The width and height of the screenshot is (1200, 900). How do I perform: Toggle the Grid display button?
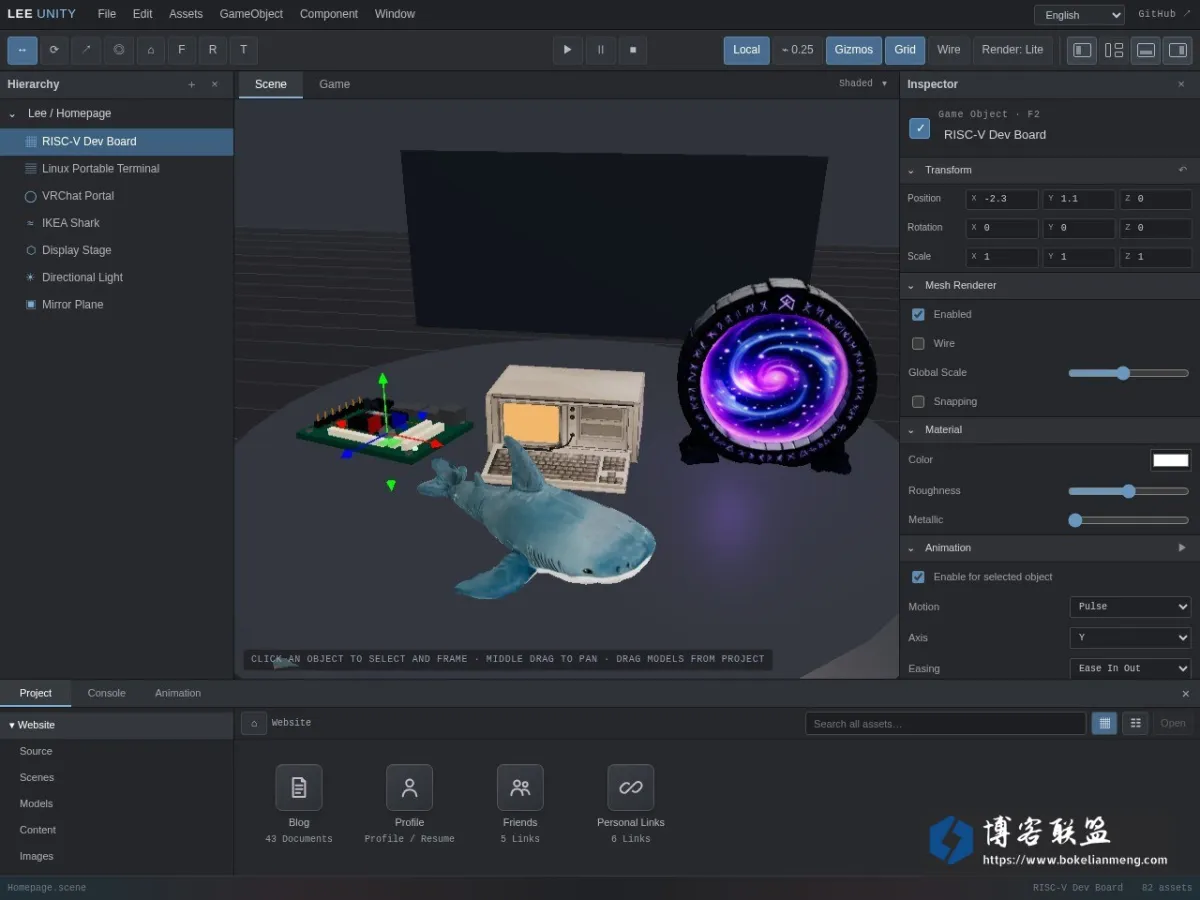coord(905,50)
